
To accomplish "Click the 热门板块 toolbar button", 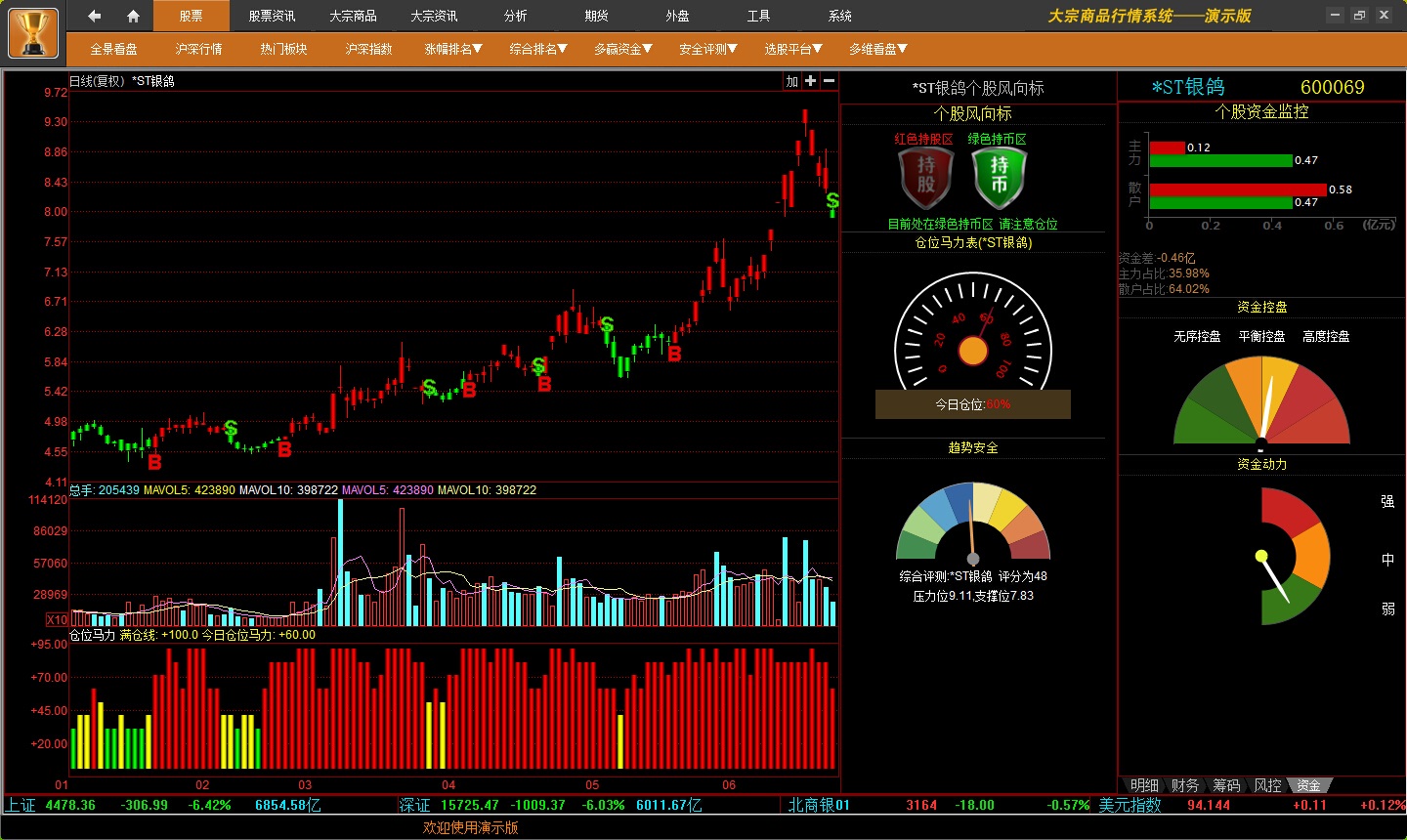I will coord(283,49).
